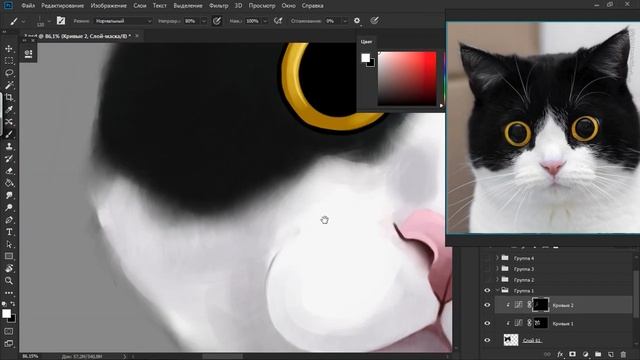Open the Редактирование menu

click(x=62, y=6)
